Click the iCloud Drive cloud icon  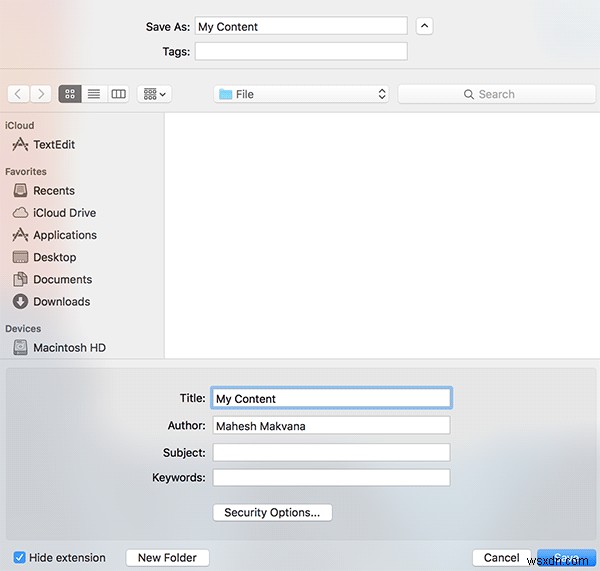point(20,212)
